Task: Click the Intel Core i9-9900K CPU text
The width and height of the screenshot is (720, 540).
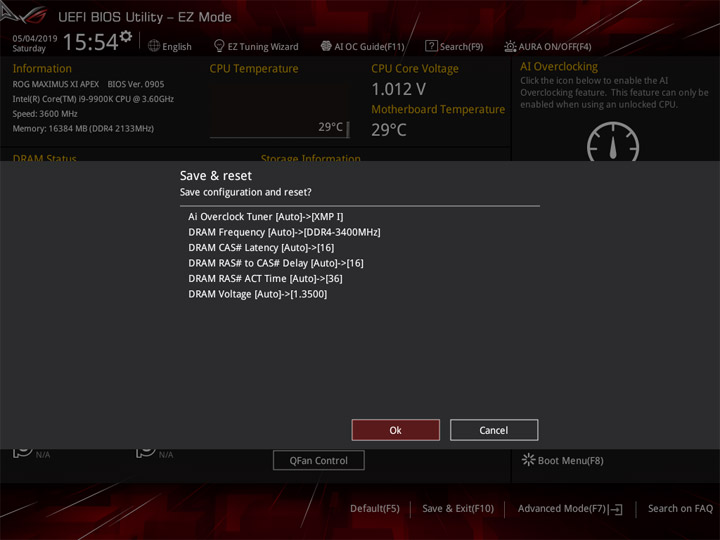Action: tap(93, 99)
